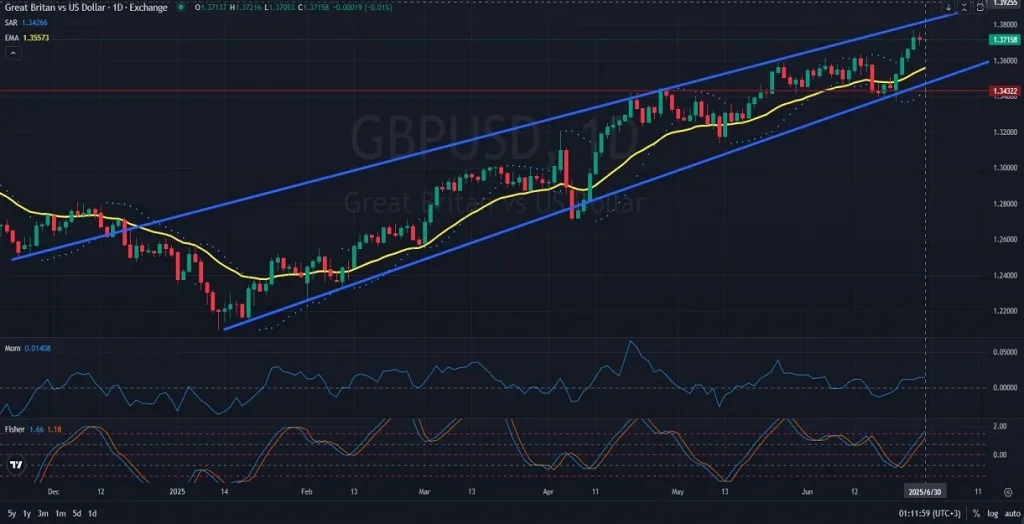The width and height of the screenshot is (1024, 524).
Task: Click the TradingView logo
Action: point(16,465)
